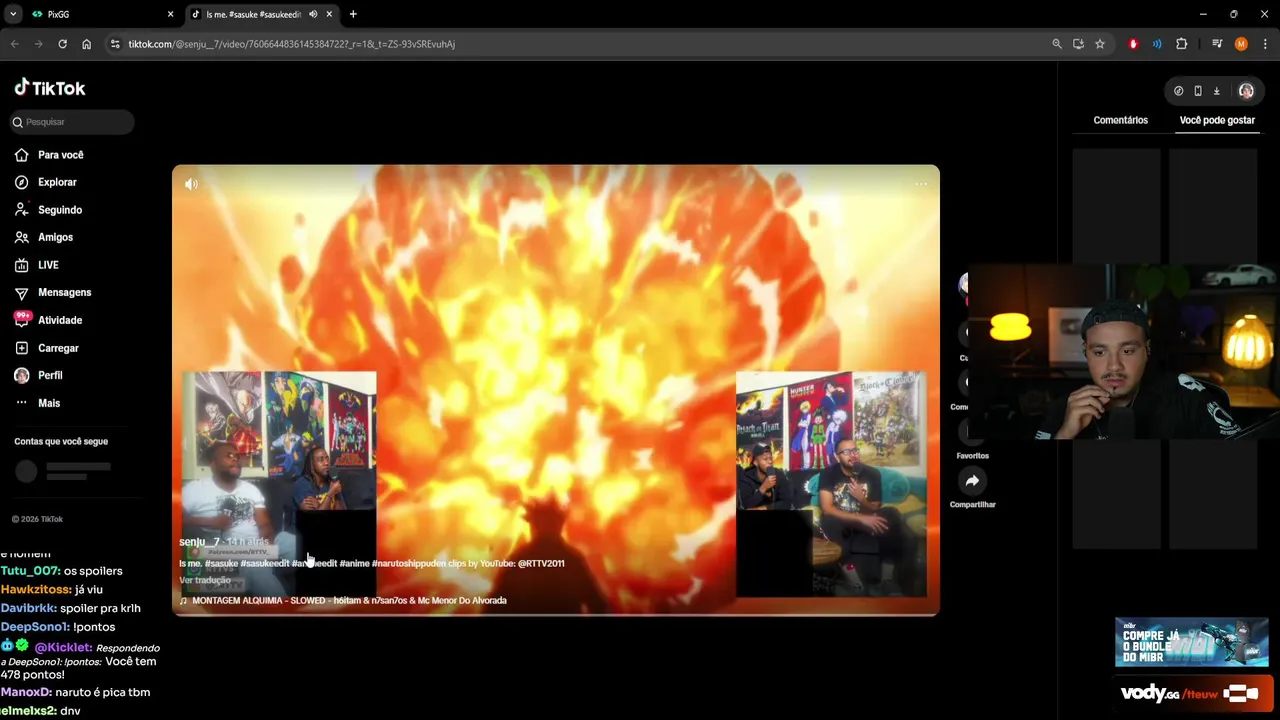Open the Chrome profile avatar M
Screen dimensions: 1280x720
click(1241, 44)
